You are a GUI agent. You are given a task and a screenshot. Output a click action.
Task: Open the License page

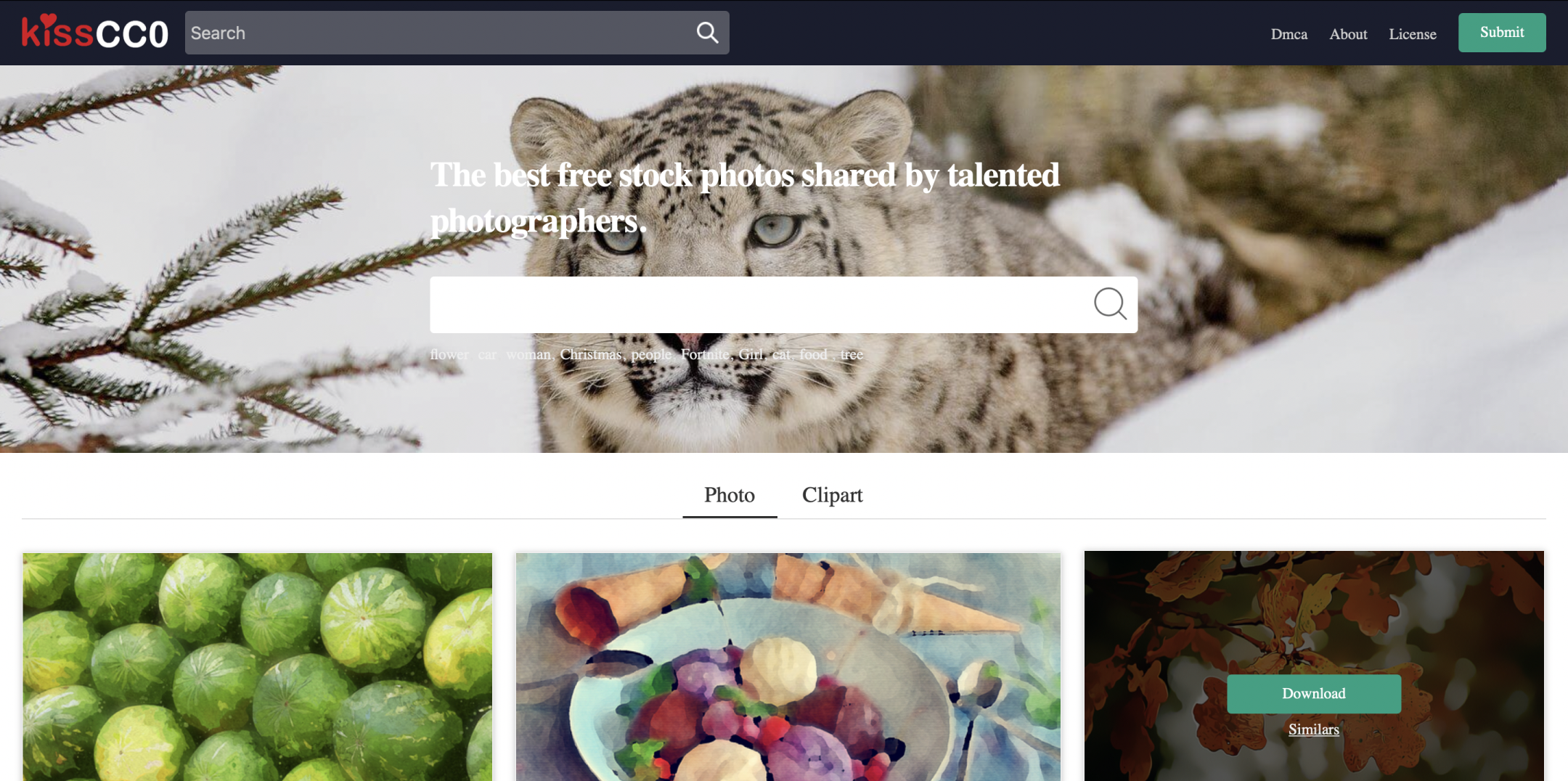1413,34
